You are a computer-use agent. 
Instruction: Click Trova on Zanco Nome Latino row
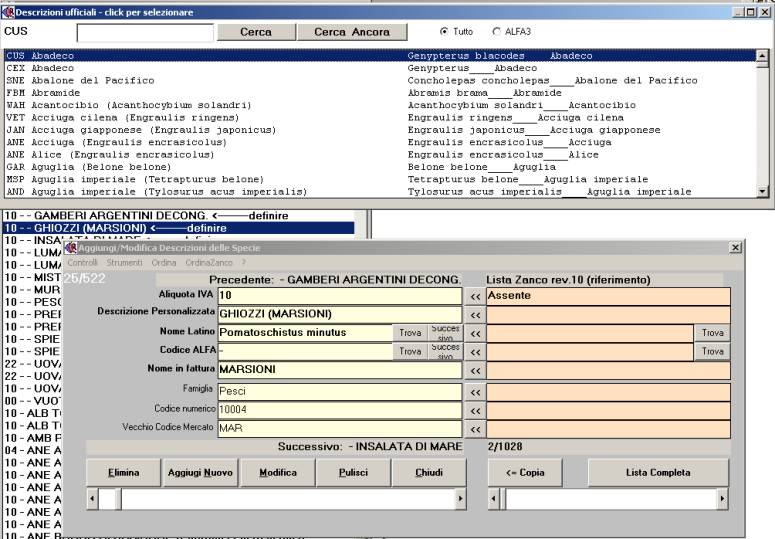pos(712,333)
